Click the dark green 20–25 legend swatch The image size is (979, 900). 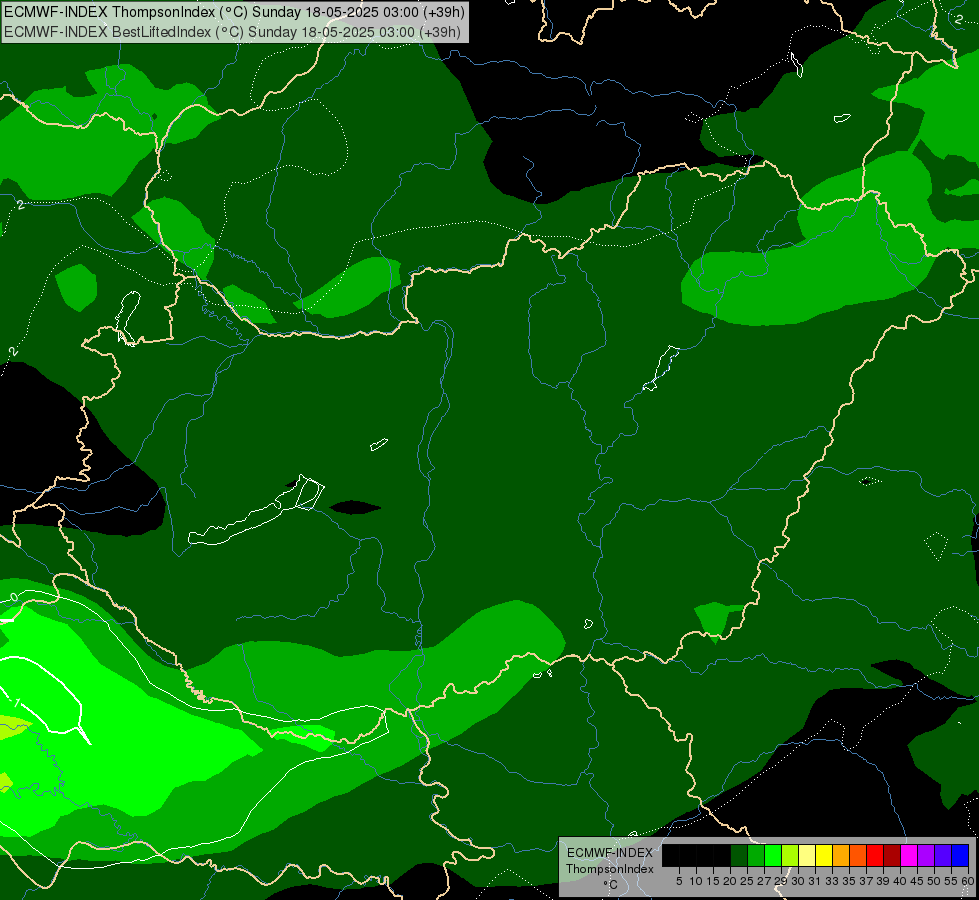pos(739,855)
